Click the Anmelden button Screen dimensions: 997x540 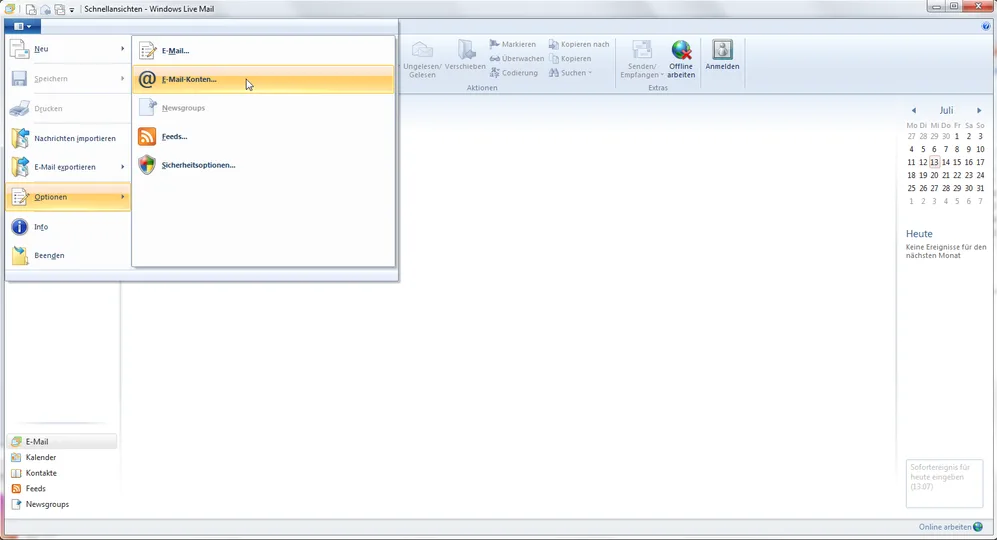[722, 55]
